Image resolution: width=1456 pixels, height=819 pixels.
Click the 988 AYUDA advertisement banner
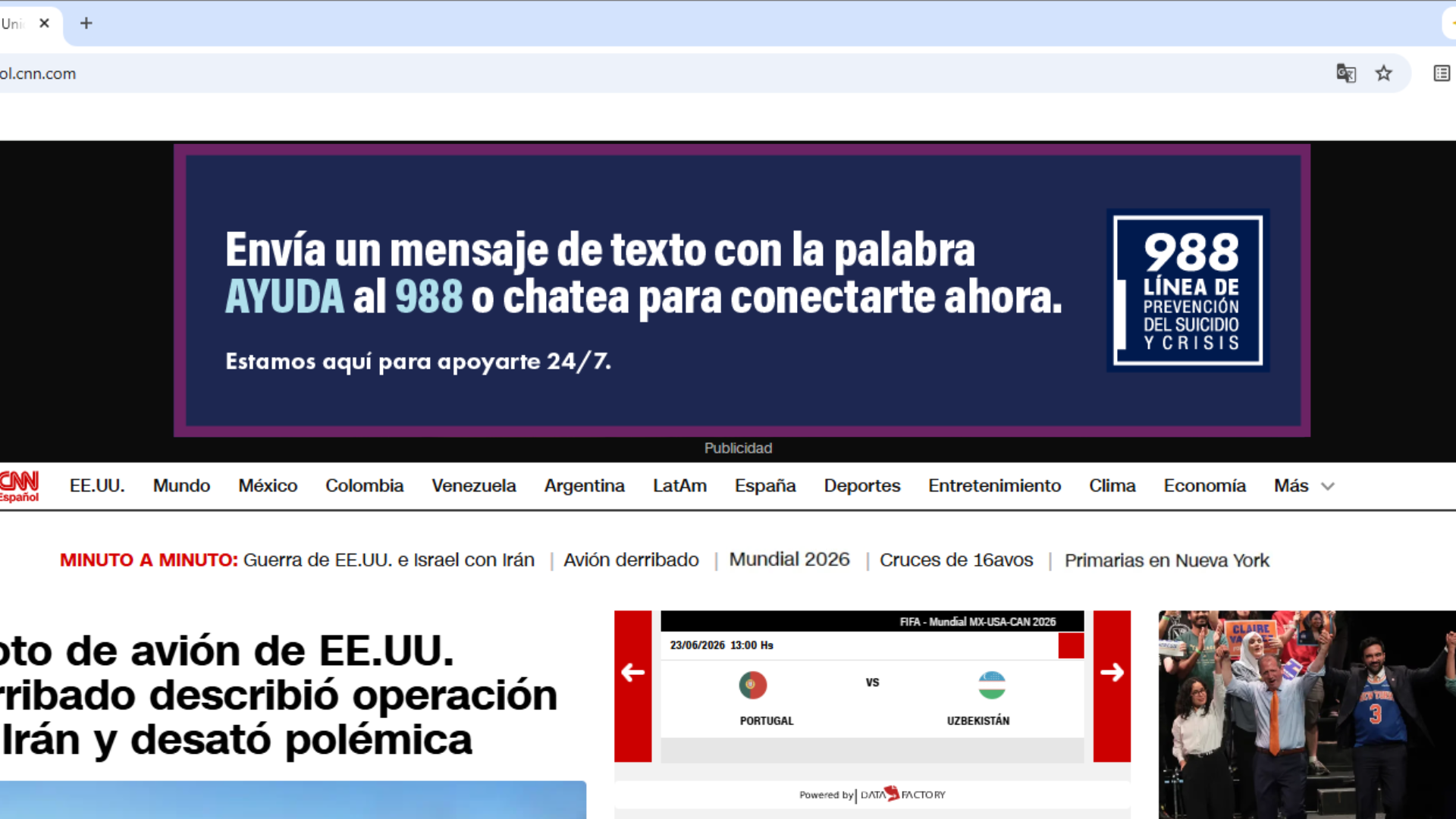[x=742, y=290]
